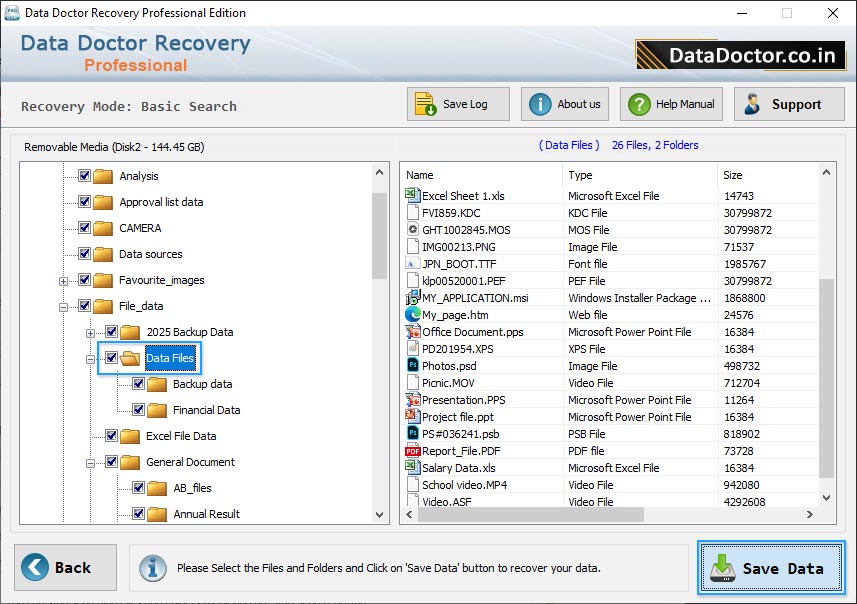The width and height of the screenshot is (857, 604).
Task: Click the Photos.psd Photoshop file icon
Action: coord(413,366)
